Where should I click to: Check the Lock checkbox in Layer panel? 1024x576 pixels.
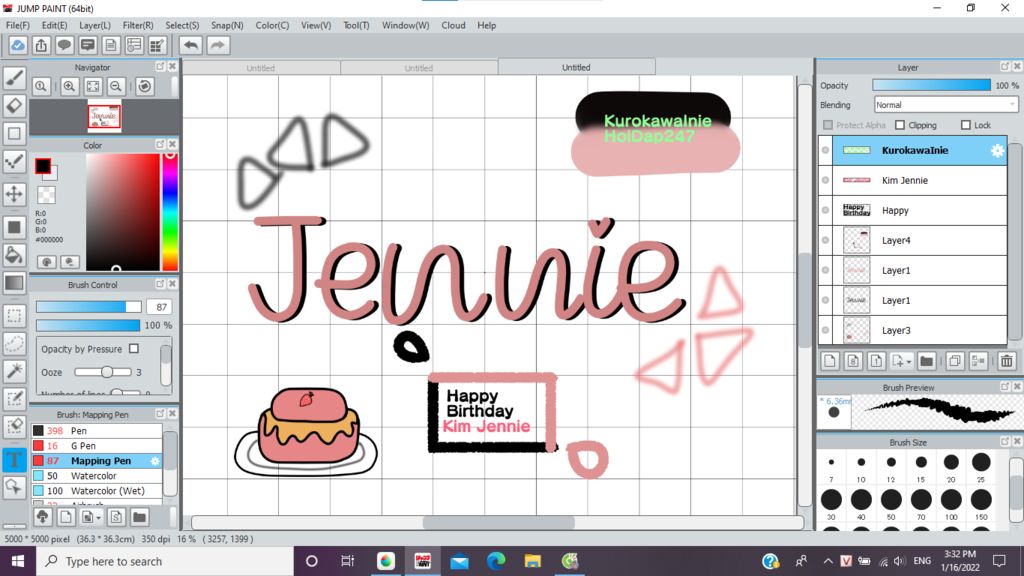pyautogui.click(x=966, y=125)
